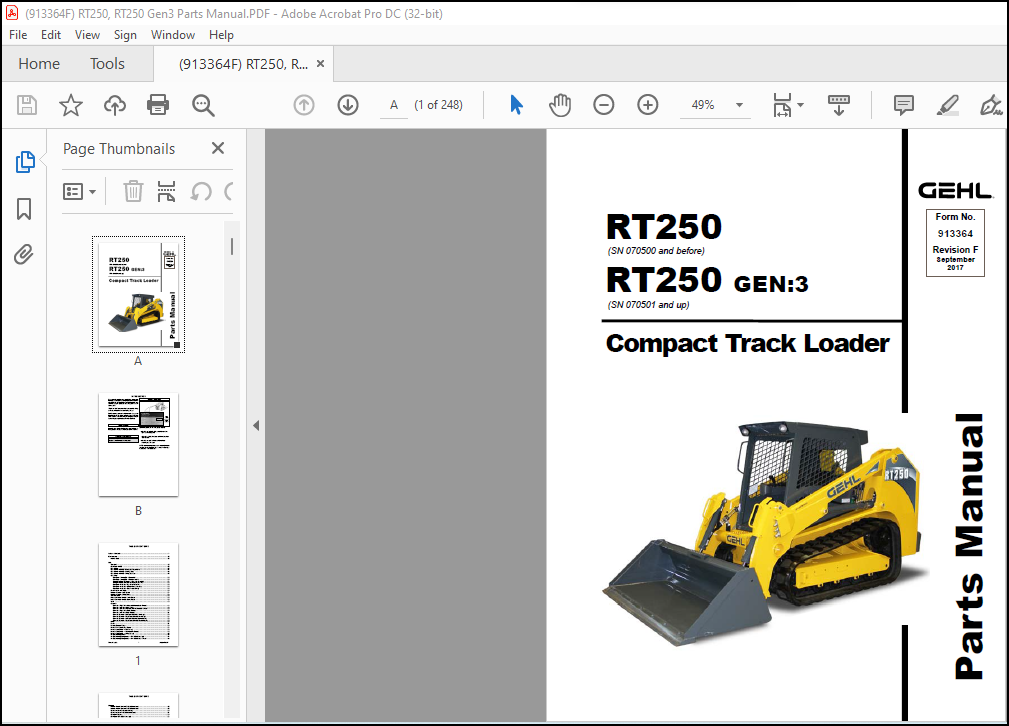Rotate the page counterclockwise
Image resolution: width=1009 pixels, height=726 pixels.
(201, 191)
